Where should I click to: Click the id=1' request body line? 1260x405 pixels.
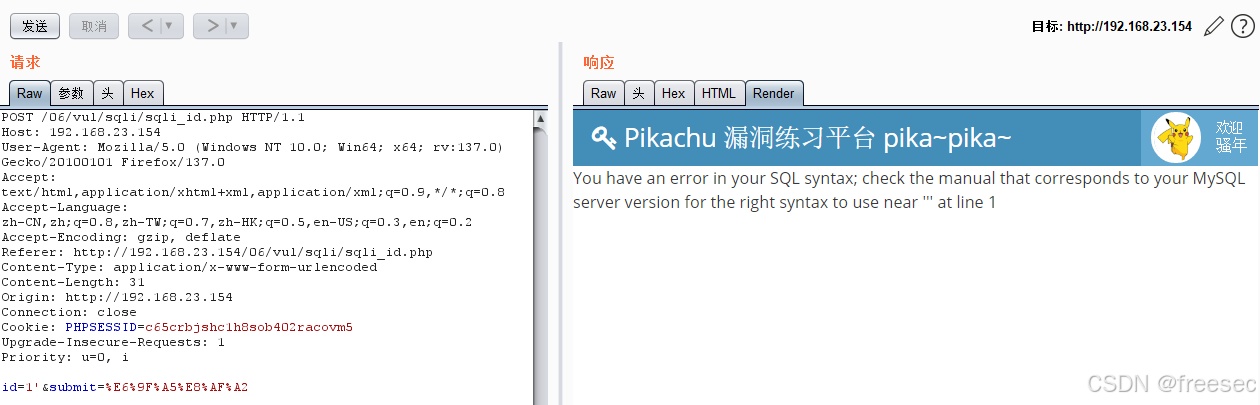125,387
